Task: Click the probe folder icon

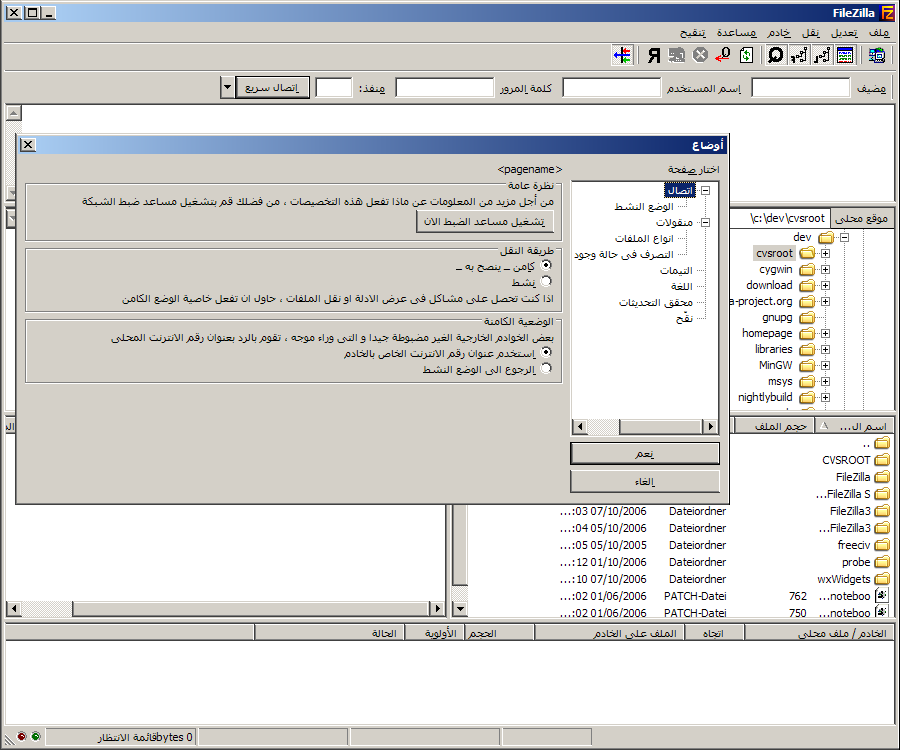Action: pos(882,562)
